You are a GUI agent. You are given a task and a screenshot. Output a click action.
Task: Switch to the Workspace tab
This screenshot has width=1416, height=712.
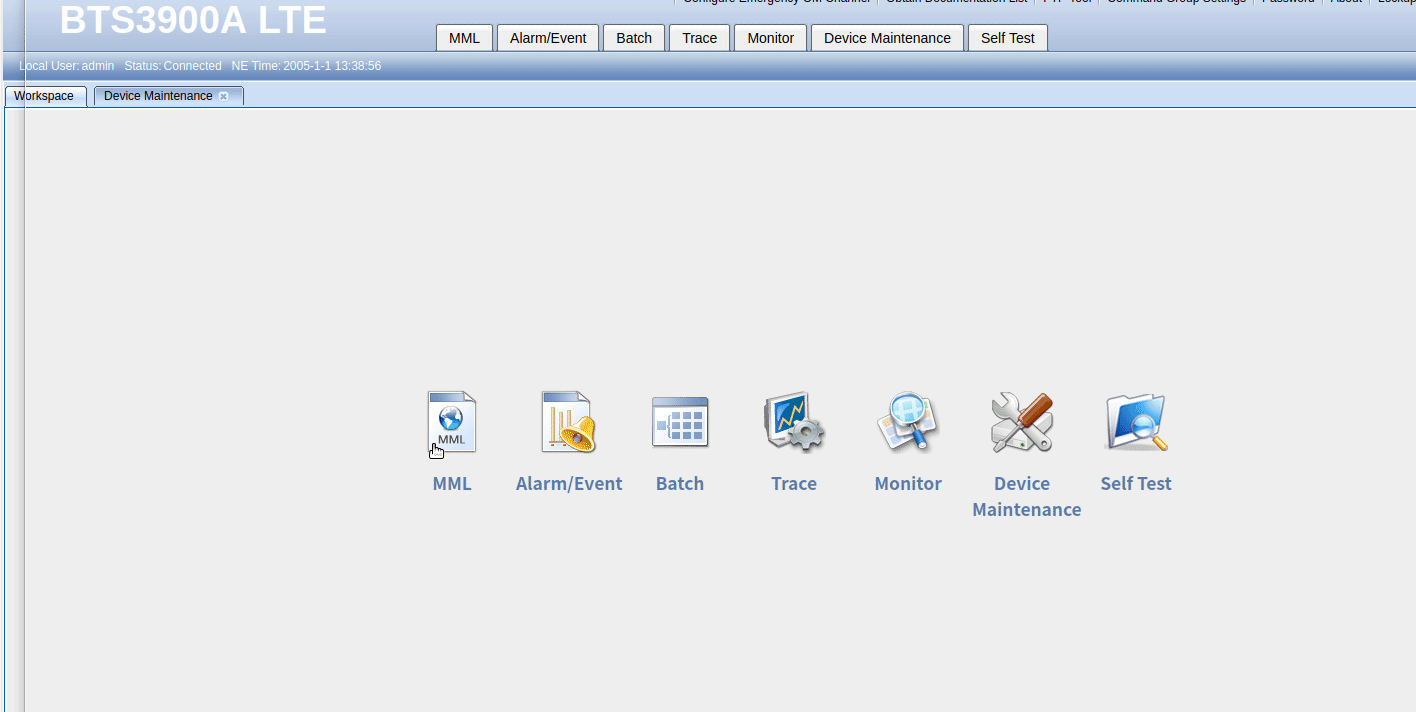tap(45, 96)
